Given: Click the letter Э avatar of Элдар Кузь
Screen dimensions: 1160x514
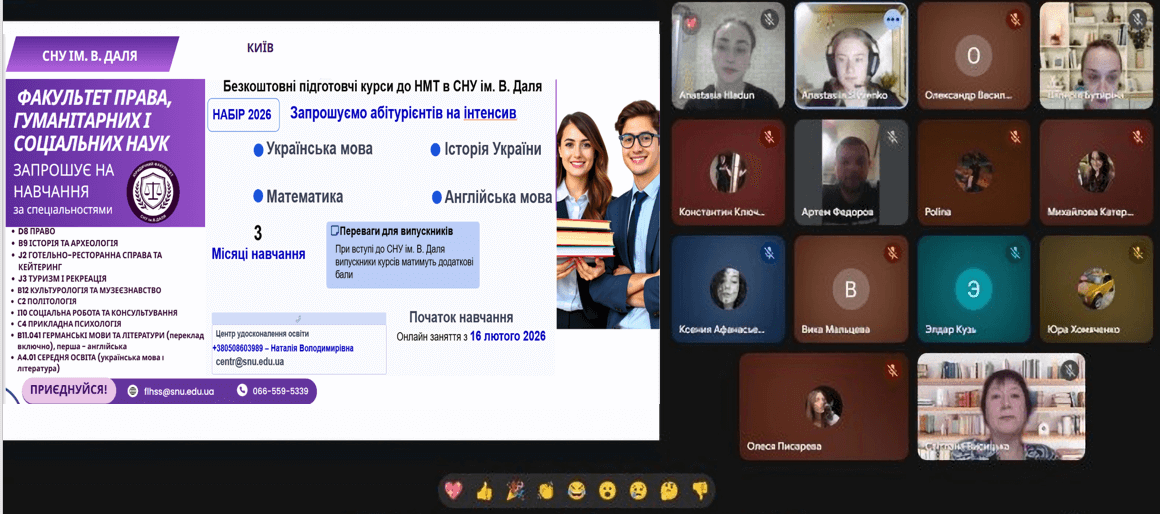Looking at the screenshot, I should point(974,289).
